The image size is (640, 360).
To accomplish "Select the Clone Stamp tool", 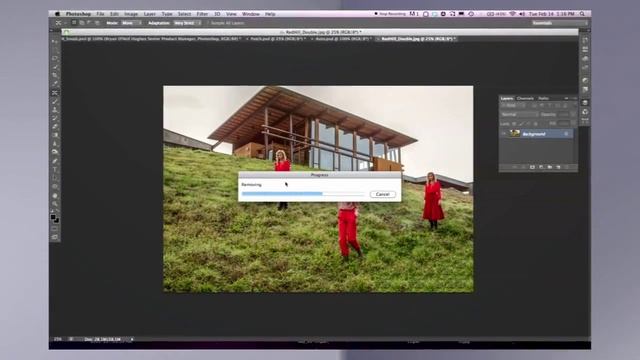I will pyautogui.click(x=55, y=110).
